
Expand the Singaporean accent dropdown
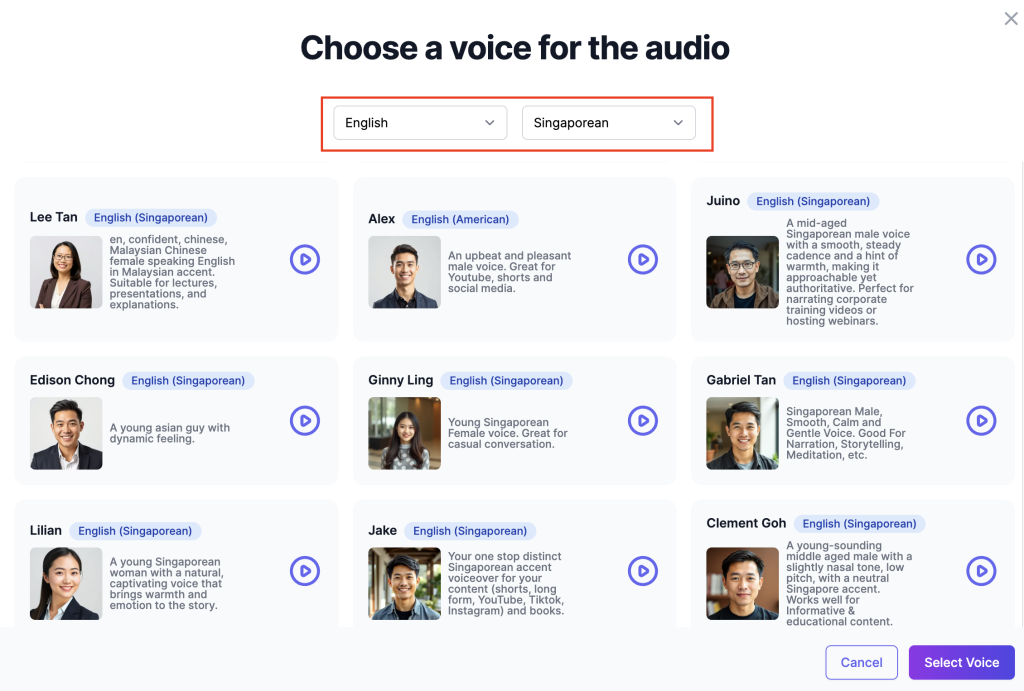click(x=608, y=123)
